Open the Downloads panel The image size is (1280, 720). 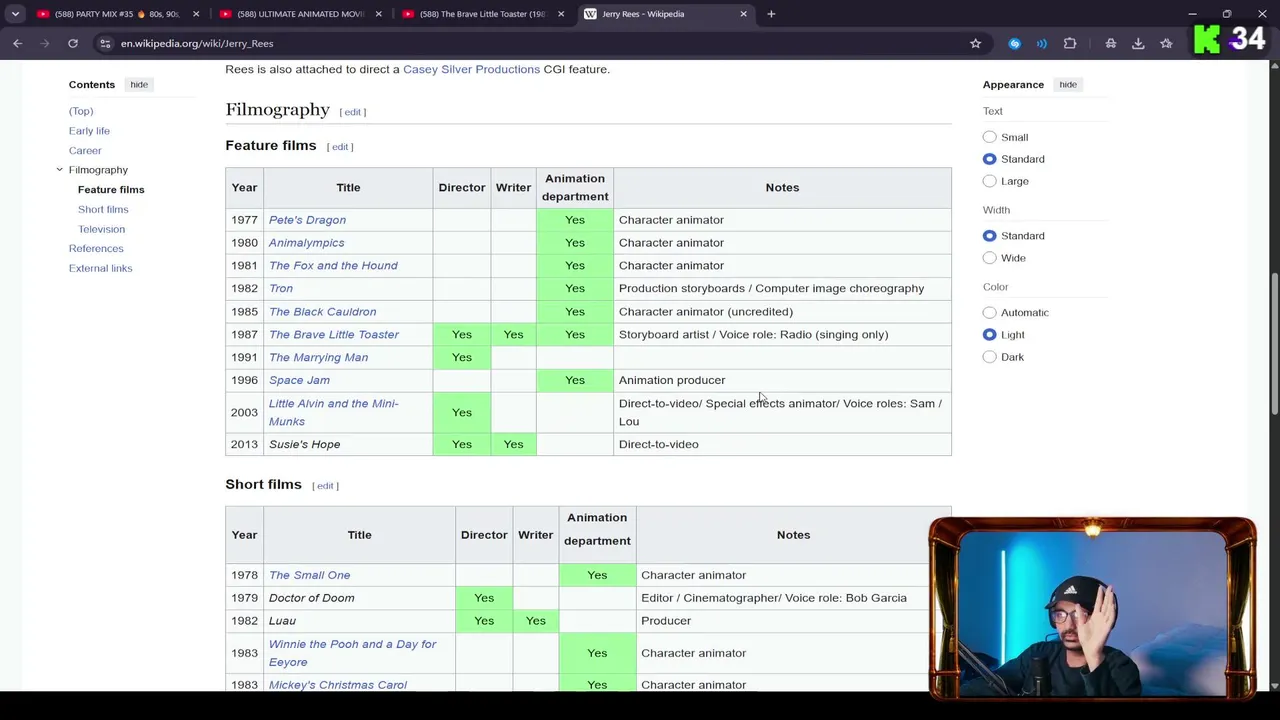tap(1138, 43)
